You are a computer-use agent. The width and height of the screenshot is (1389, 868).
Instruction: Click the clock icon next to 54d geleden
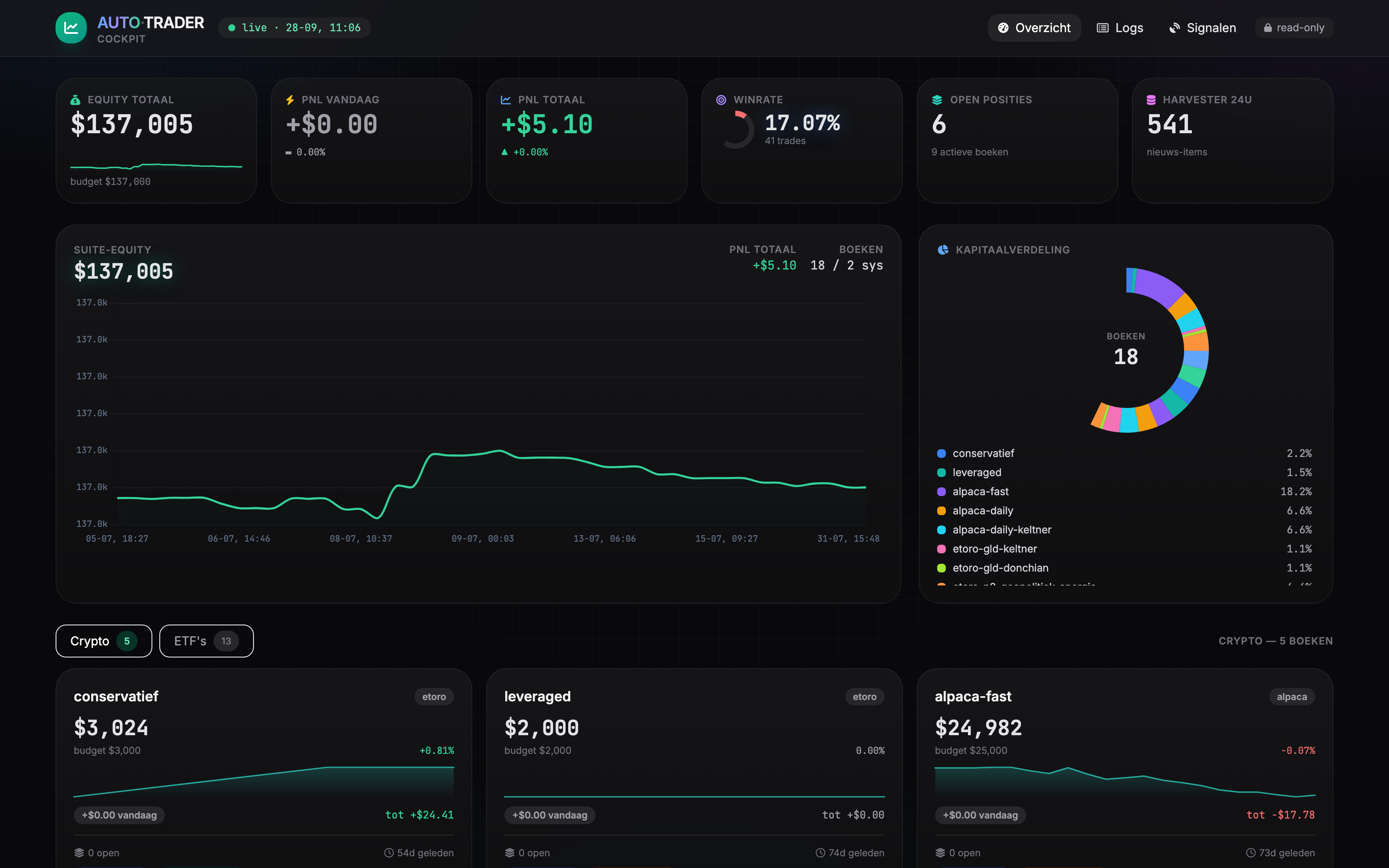(x=388, y=852)
